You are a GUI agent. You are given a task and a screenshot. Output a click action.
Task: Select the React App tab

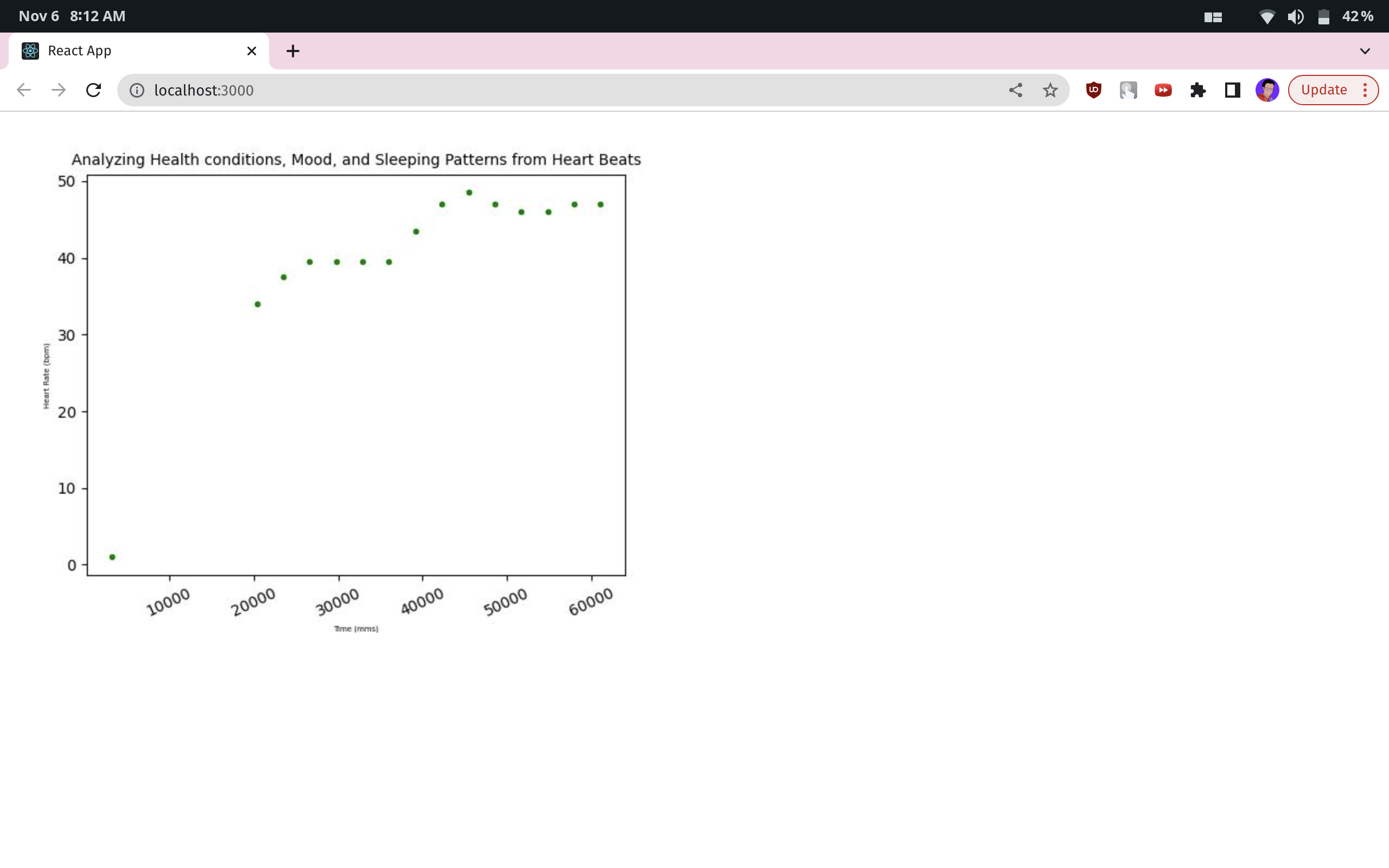[x=132, y=51]
